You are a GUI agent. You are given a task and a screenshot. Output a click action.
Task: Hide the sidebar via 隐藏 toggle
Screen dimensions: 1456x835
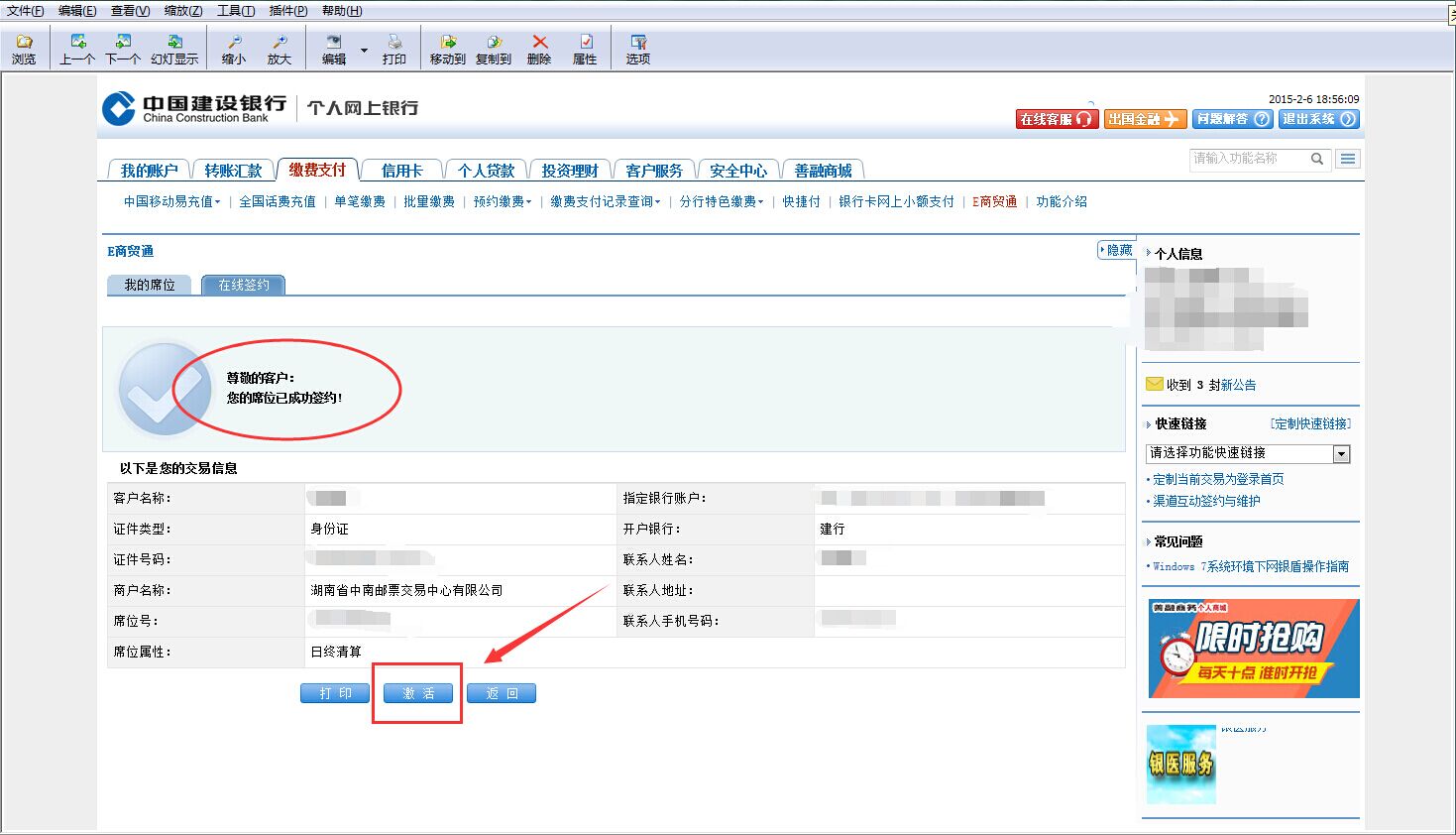1115,250
